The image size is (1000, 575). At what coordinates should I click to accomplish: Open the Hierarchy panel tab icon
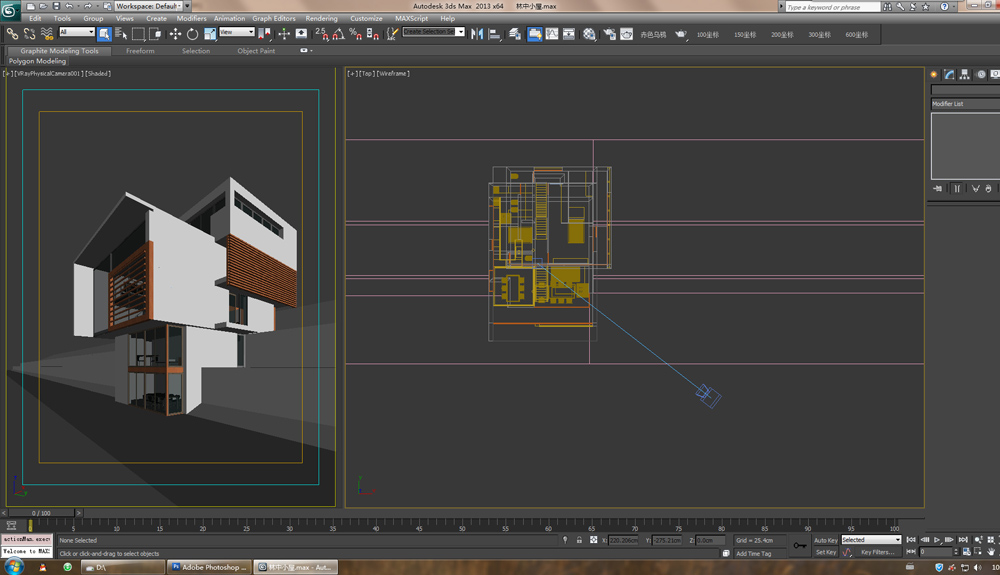(x=965, y=74)
